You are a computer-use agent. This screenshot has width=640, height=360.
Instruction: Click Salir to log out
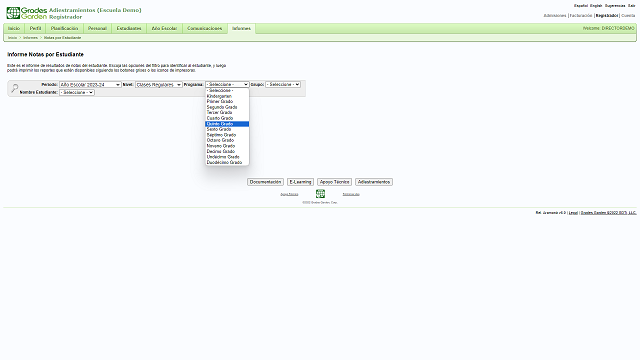(631, 6)
